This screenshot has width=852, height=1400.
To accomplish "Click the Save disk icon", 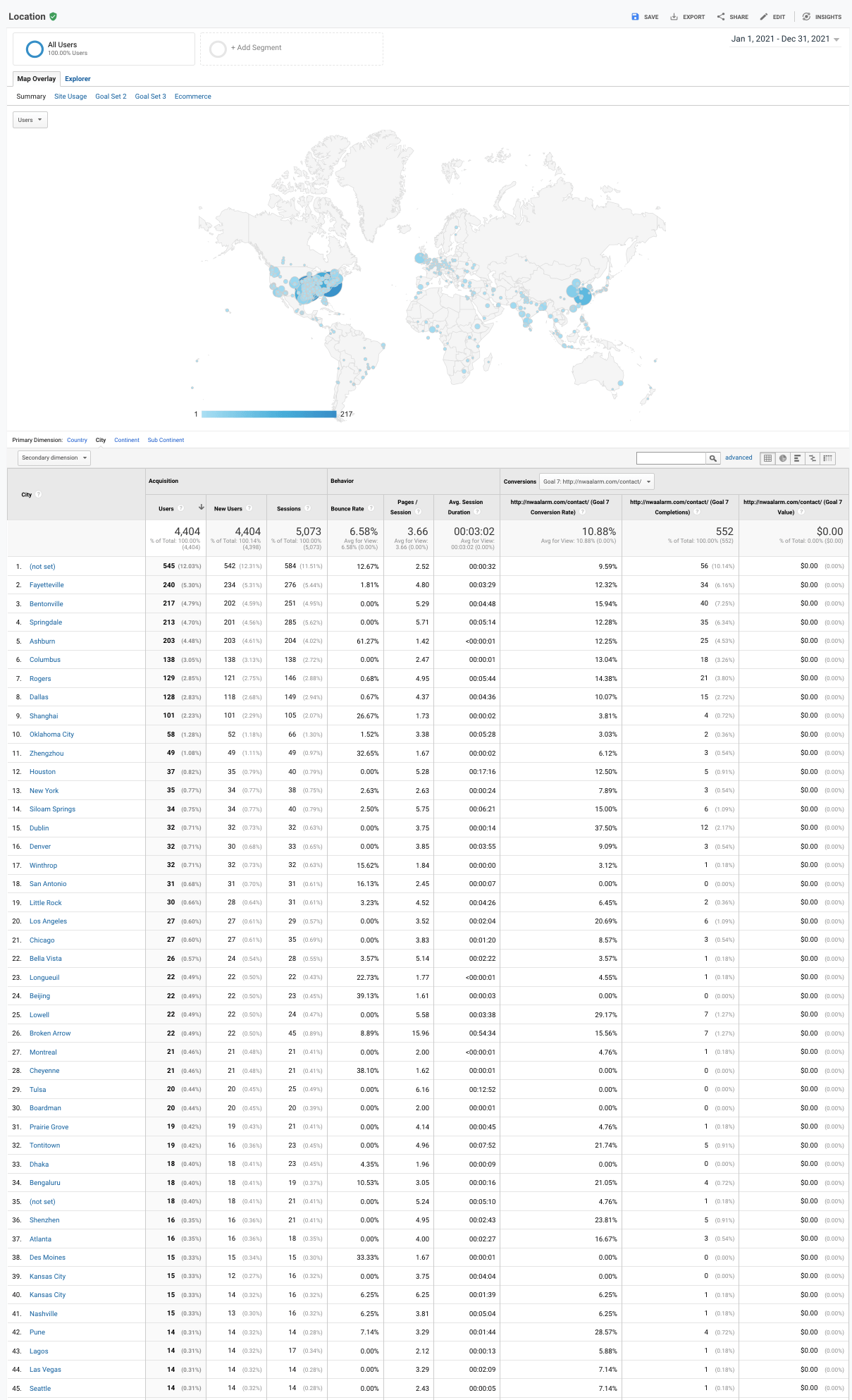I will pos(635,17).
